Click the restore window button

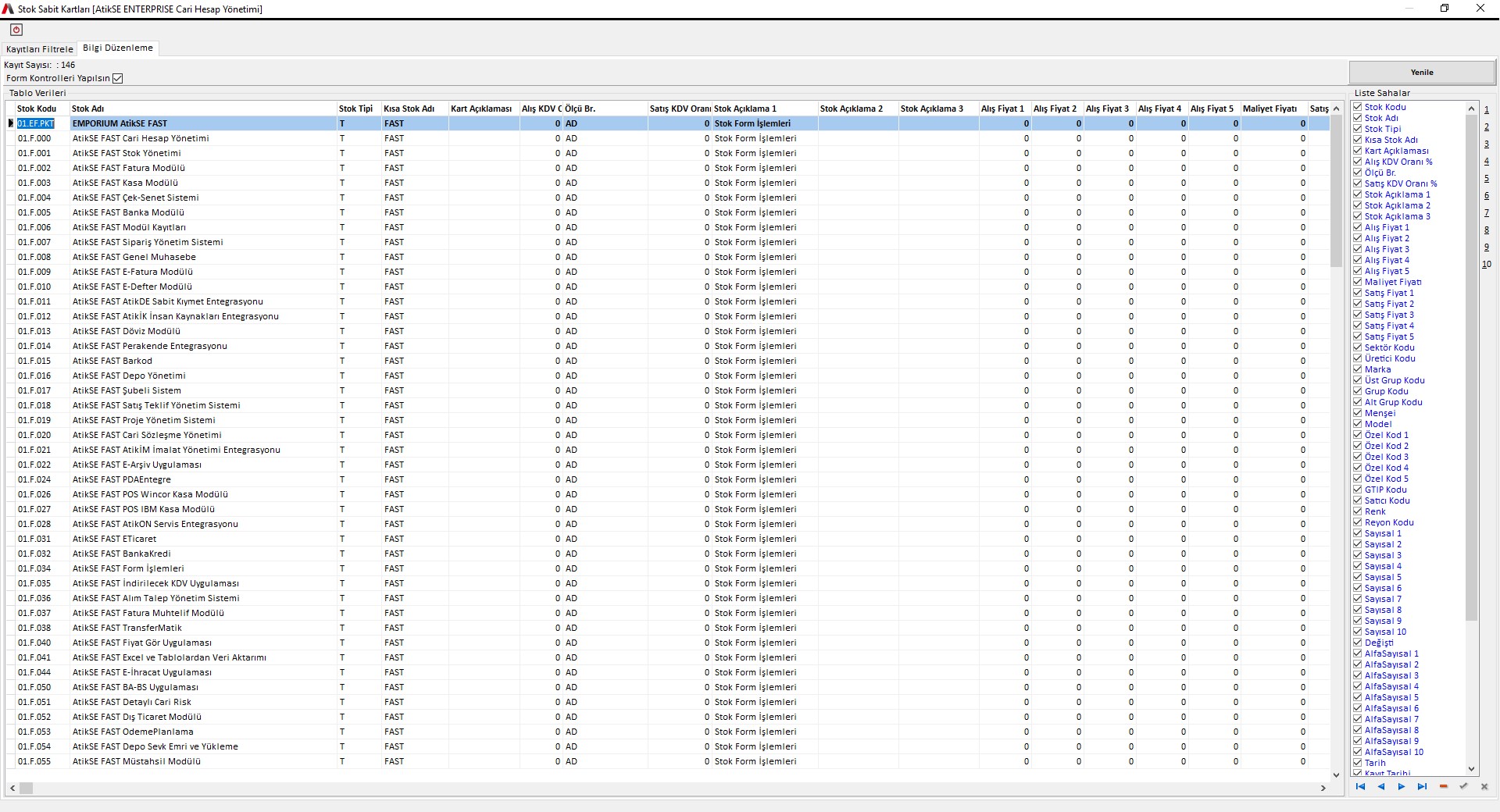pos(1445,9)
